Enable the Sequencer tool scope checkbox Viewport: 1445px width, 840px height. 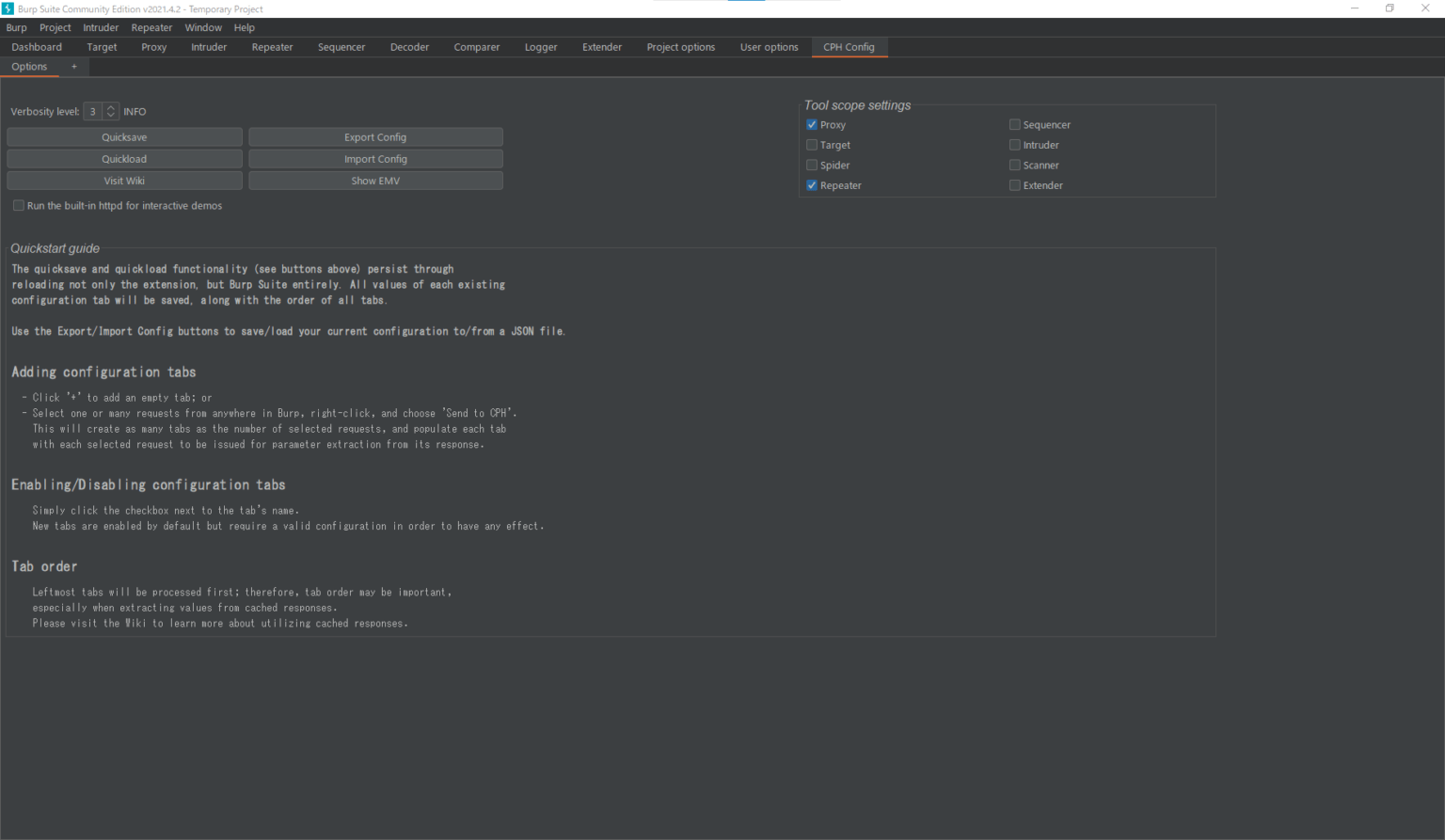click(1015, 124)
